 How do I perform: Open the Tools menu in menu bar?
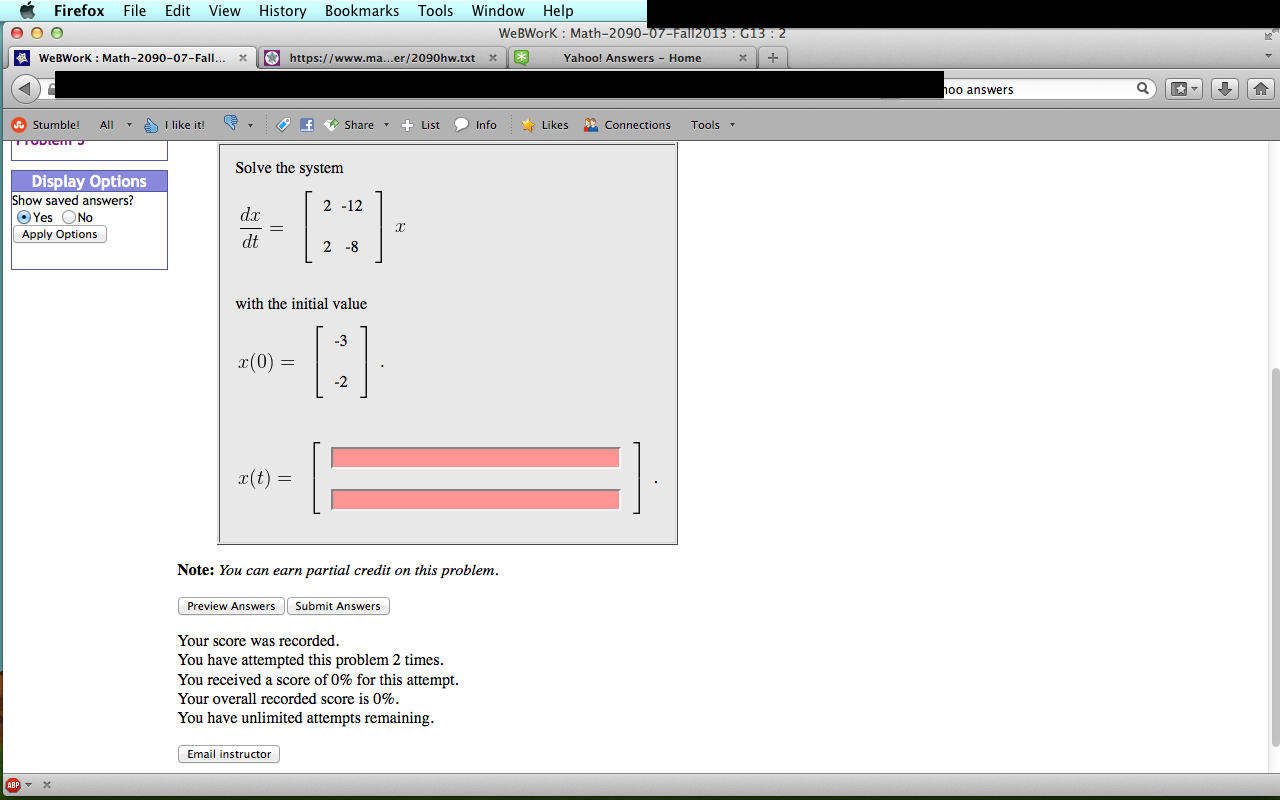[436, 11]
